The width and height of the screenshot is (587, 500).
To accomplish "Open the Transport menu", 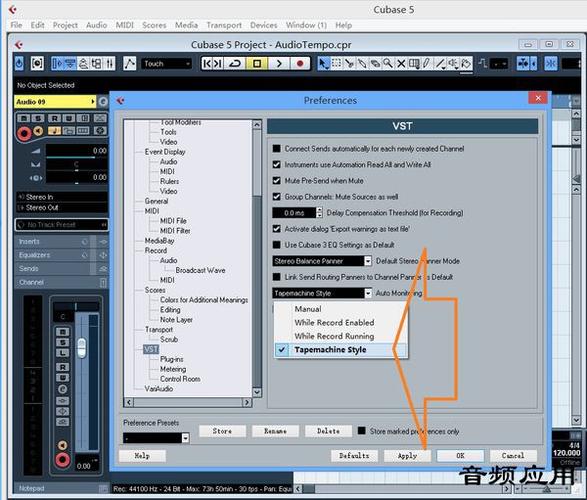I will tap(224, 25).
